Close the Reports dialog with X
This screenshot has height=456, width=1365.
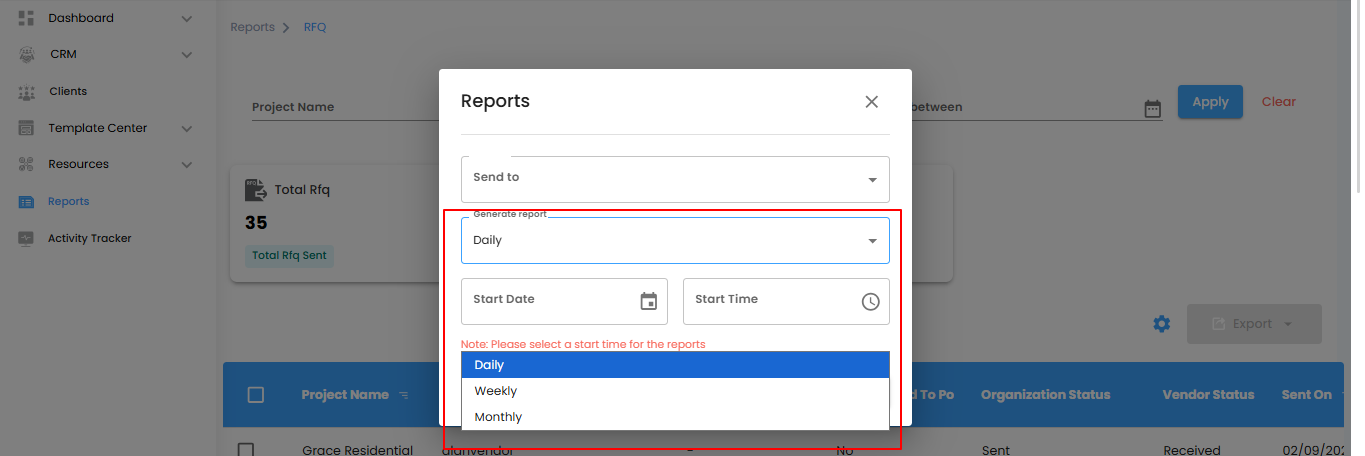(x=871, y=102)
